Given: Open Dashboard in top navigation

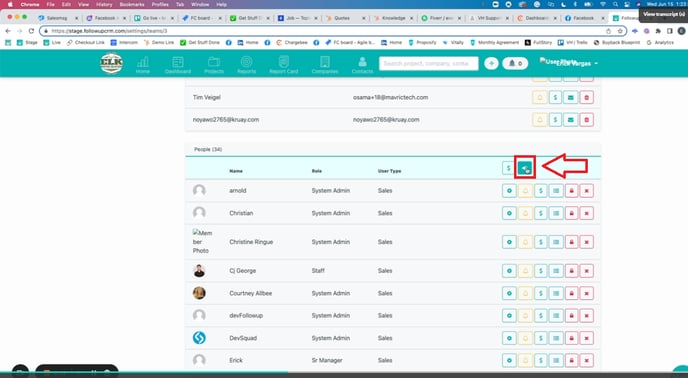Looking at the screenshot, I should 178,65.
